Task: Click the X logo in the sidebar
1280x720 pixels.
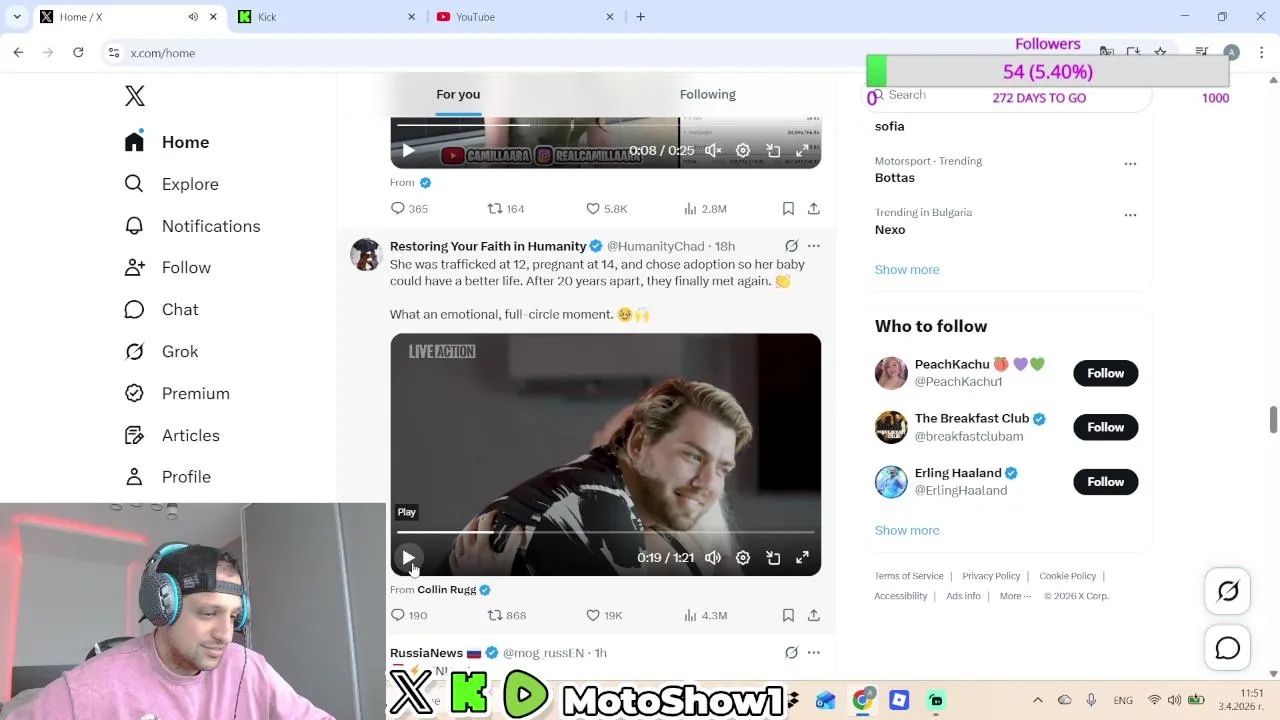Action: [x=135, y=96]
